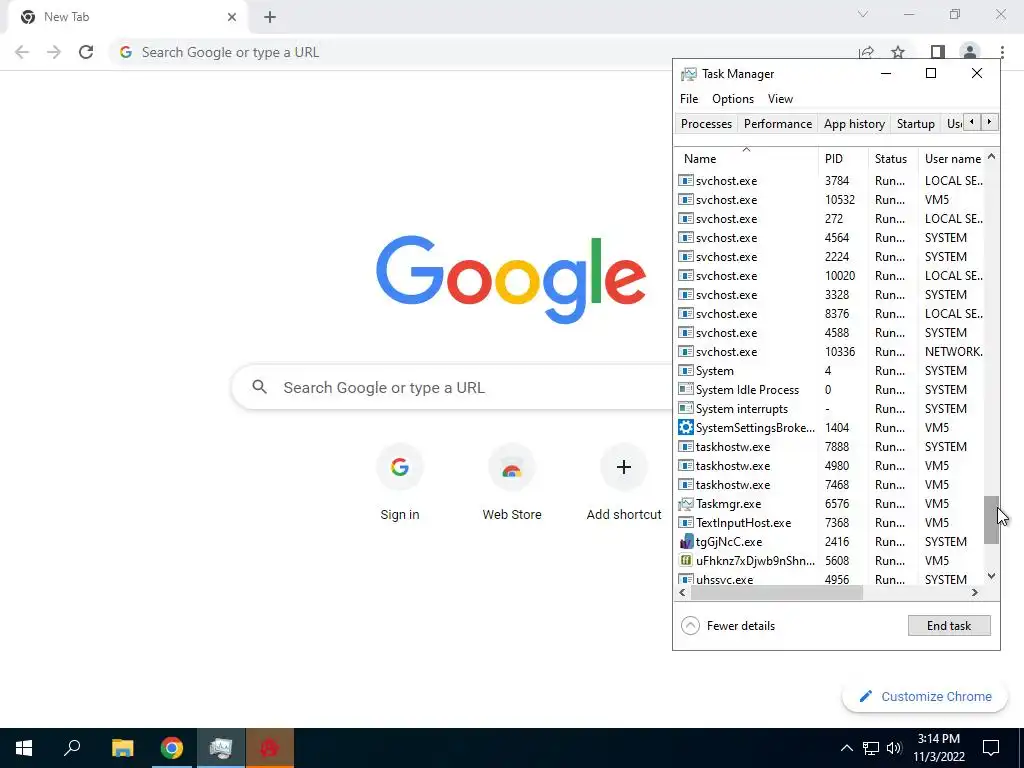1024x768 pixels.
Task: Open volume control in system tray
Action: (894, 748)
